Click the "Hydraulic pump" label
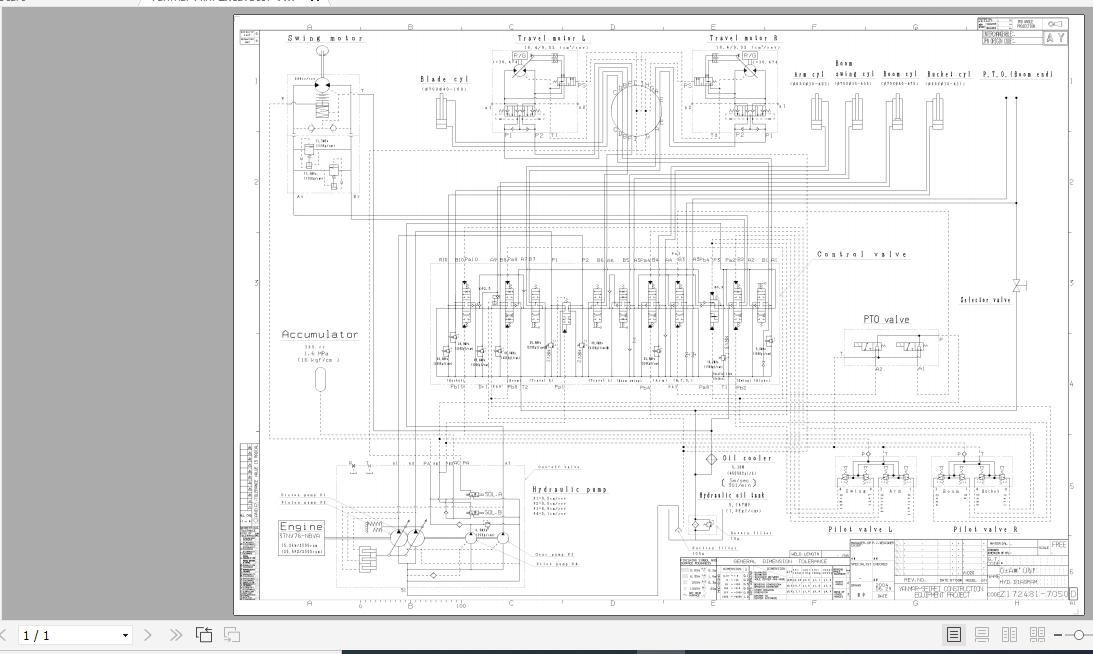1093x654 pixels. pyautogui.click(x=570, y=489)
